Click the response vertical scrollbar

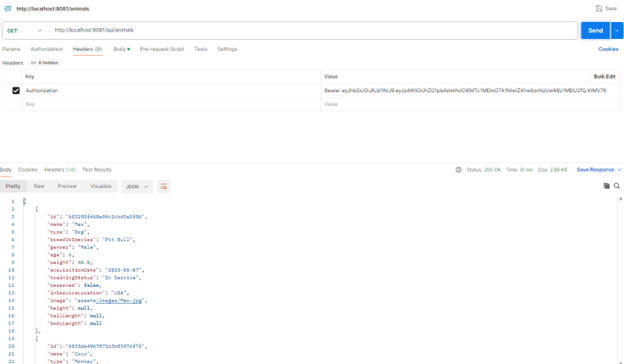[620, 280]
